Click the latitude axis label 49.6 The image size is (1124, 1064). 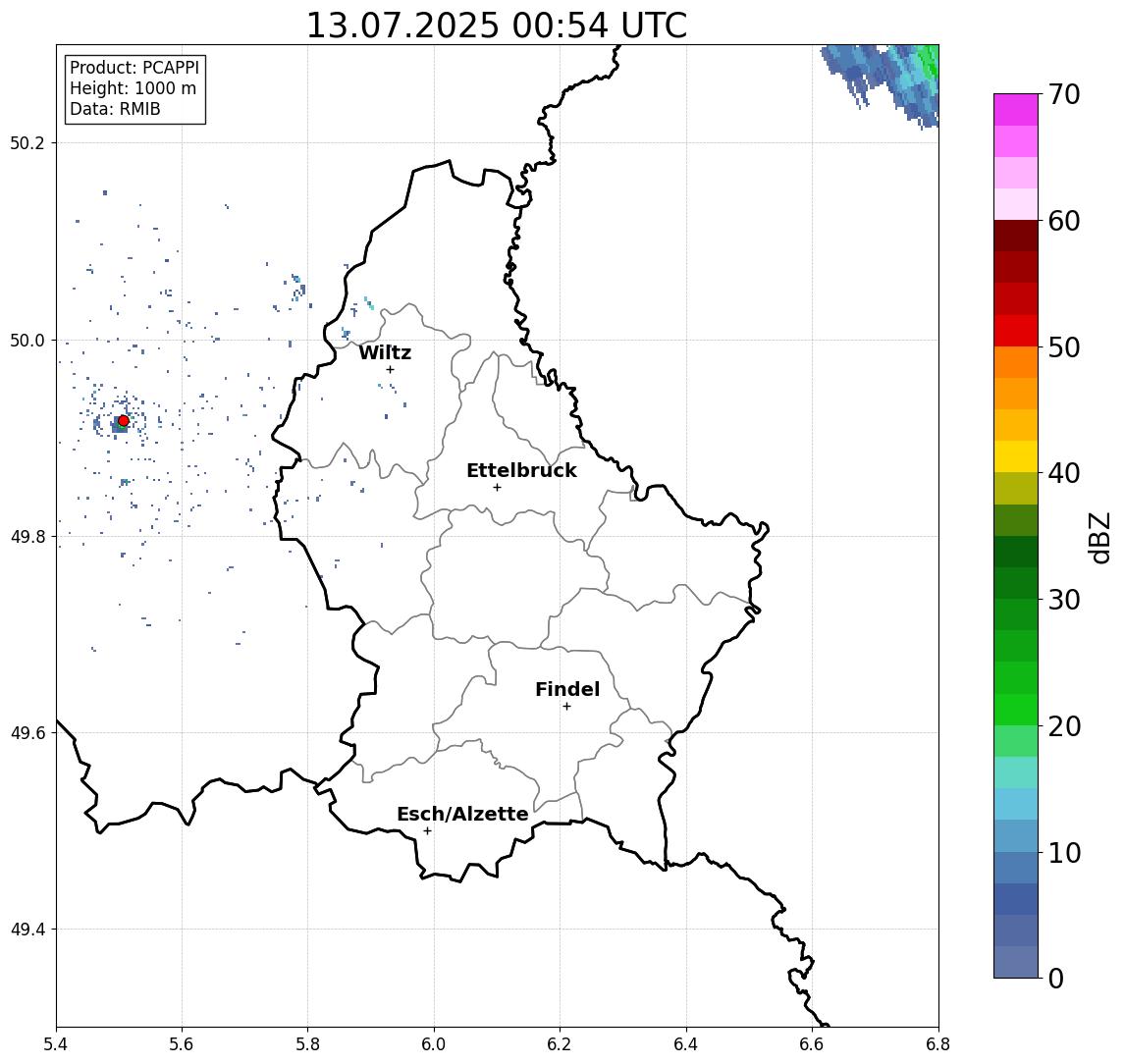[x=27, y=733]
